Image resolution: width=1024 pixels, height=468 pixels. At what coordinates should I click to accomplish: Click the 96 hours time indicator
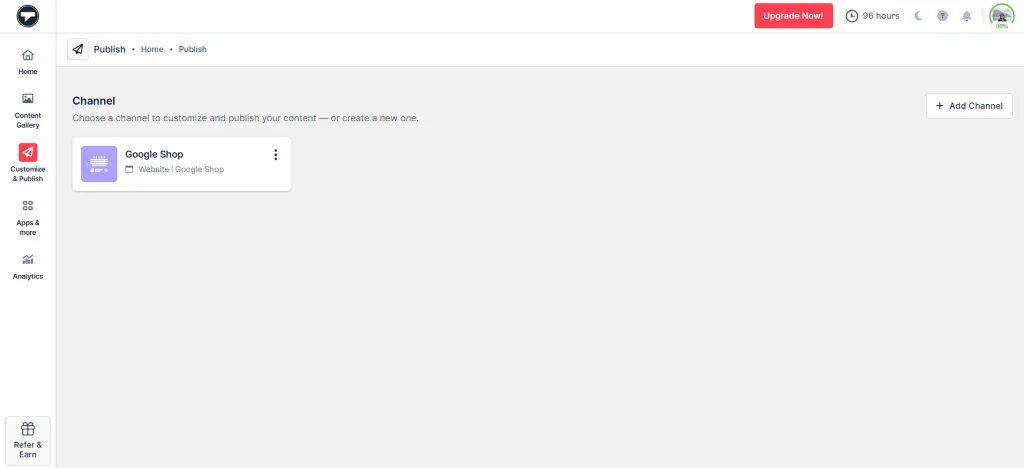pyautogui.click(x=872, y=16)
